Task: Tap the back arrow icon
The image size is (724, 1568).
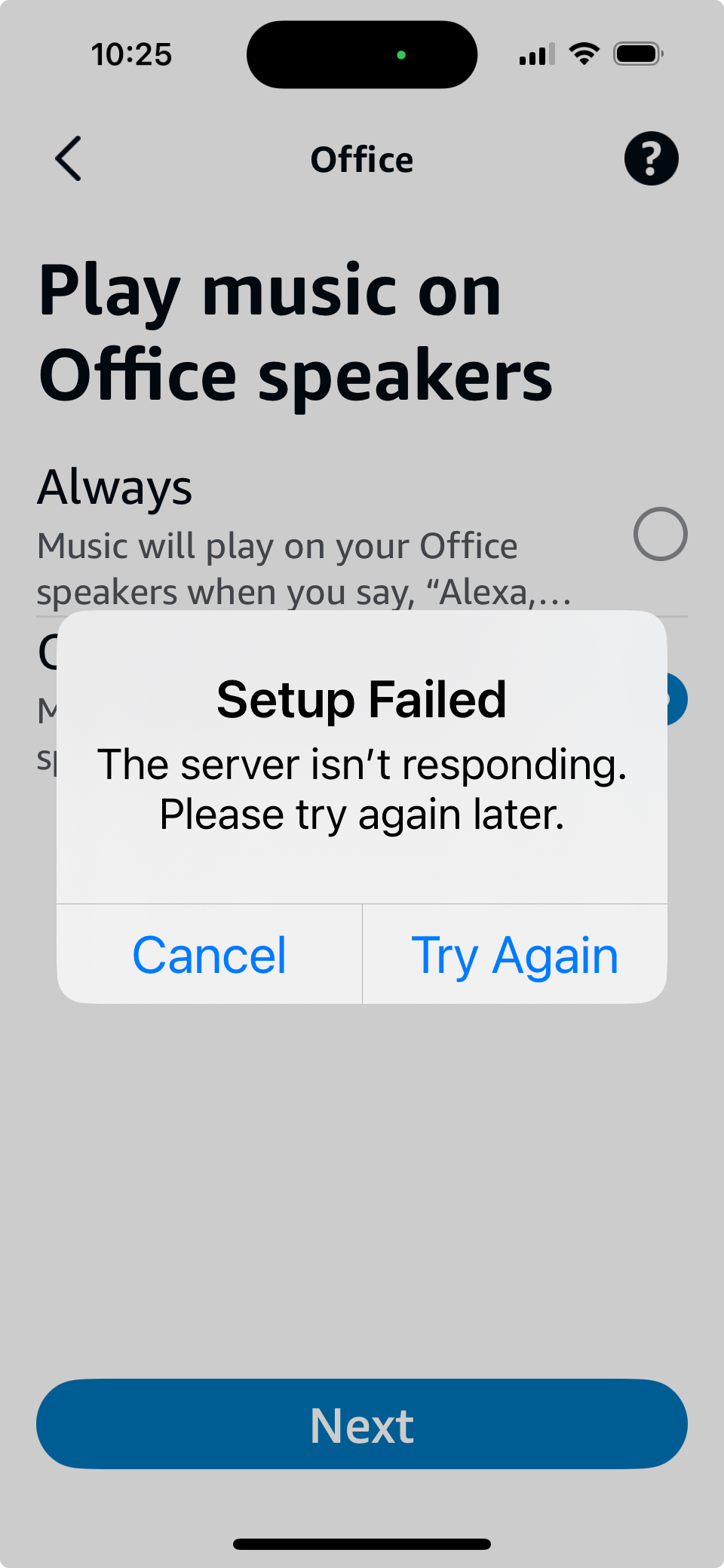Action: click(x=68, y=158)
